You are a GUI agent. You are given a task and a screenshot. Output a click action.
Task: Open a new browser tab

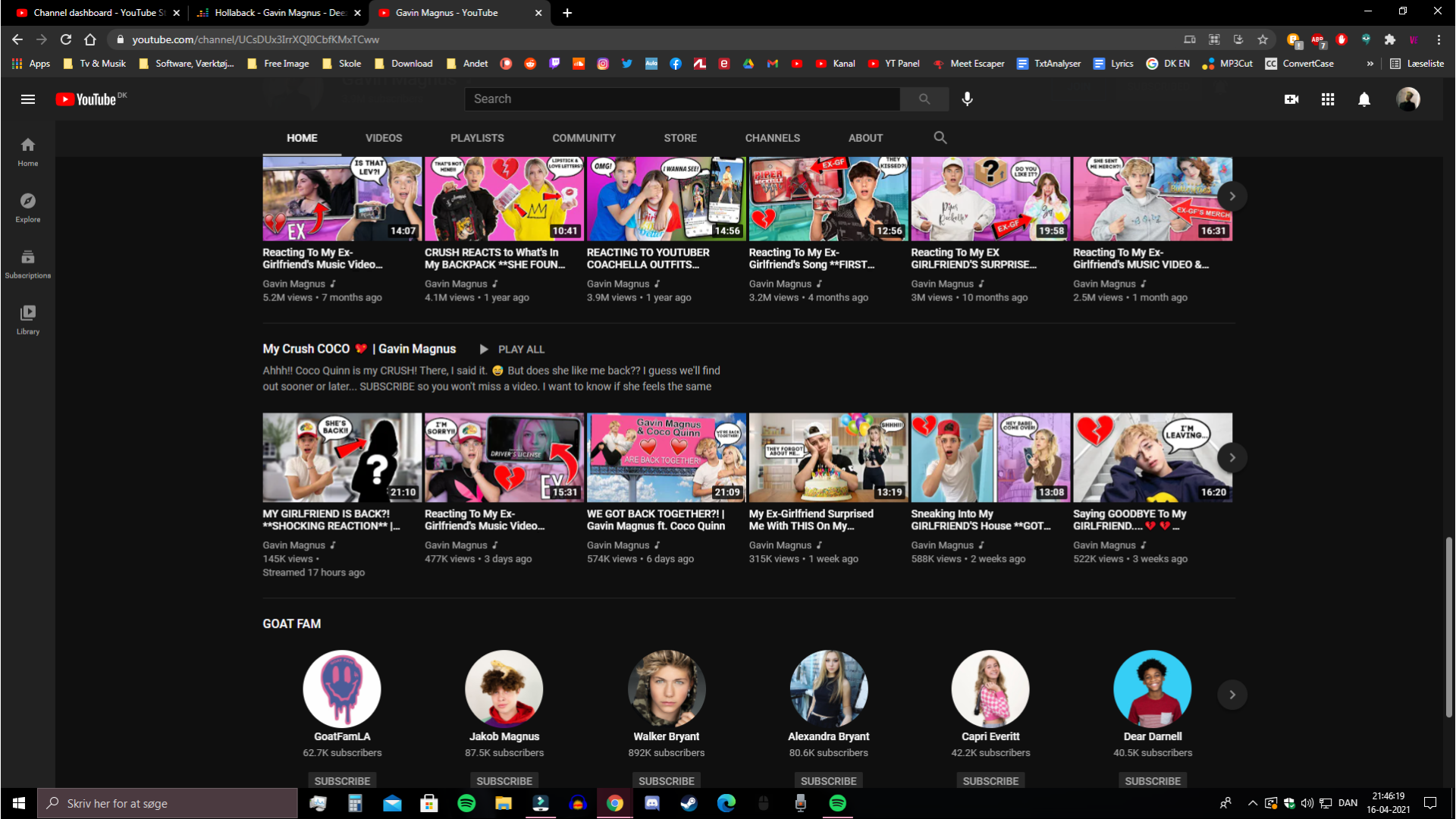tap(567, 13)
